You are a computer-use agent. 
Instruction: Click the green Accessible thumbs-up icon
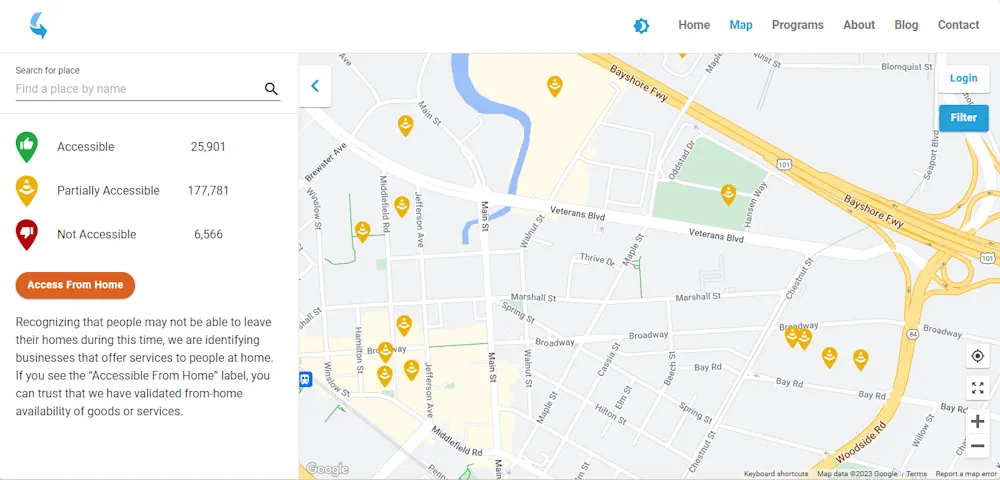click(26, 147)
